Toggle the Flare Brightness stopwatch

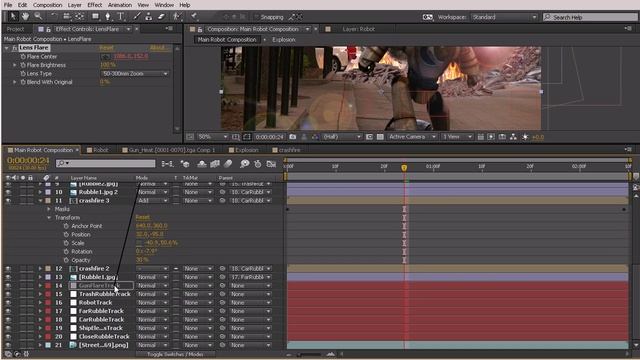(23, 65)
